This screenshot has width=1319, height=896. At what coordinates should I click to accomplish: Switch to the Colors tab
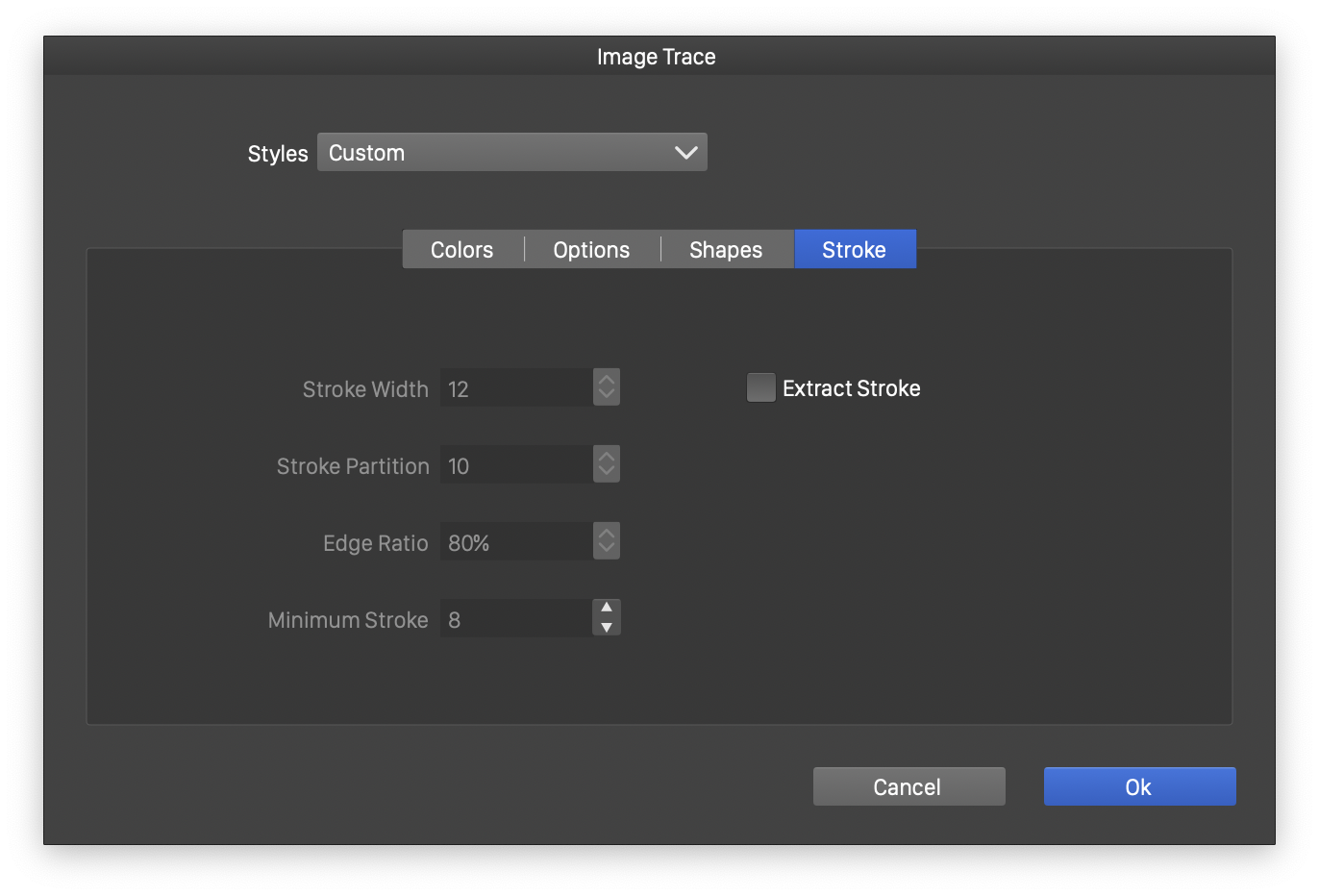[x=462, y=250]
